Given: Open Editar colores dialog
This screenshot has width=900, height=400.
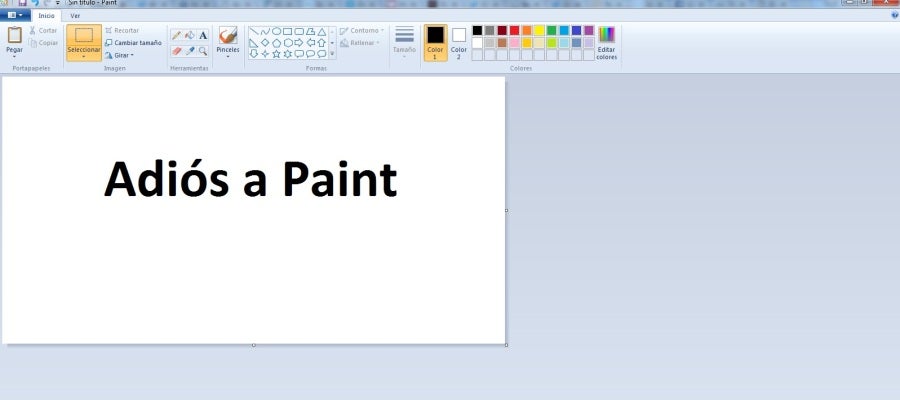Looking at the screenshot, I should [607, 43].
